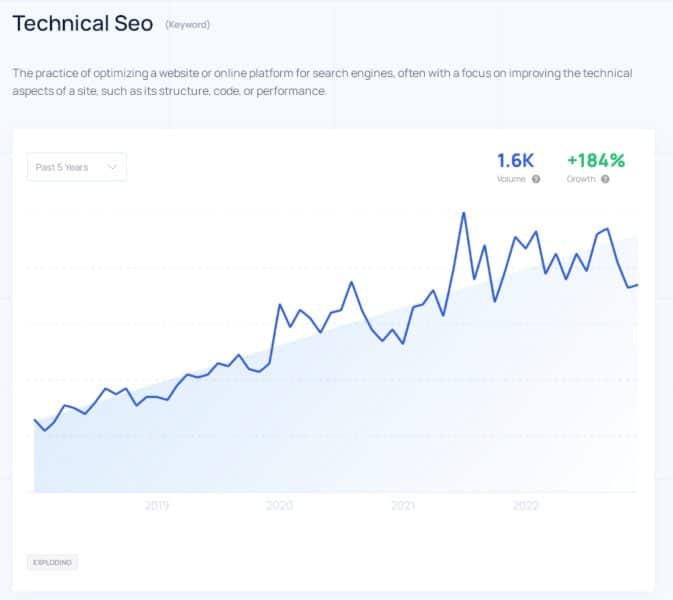The image size is (673, 600).
Task: Click the sharp 2020 spike on the trend line
Action: tap(280, 304)
